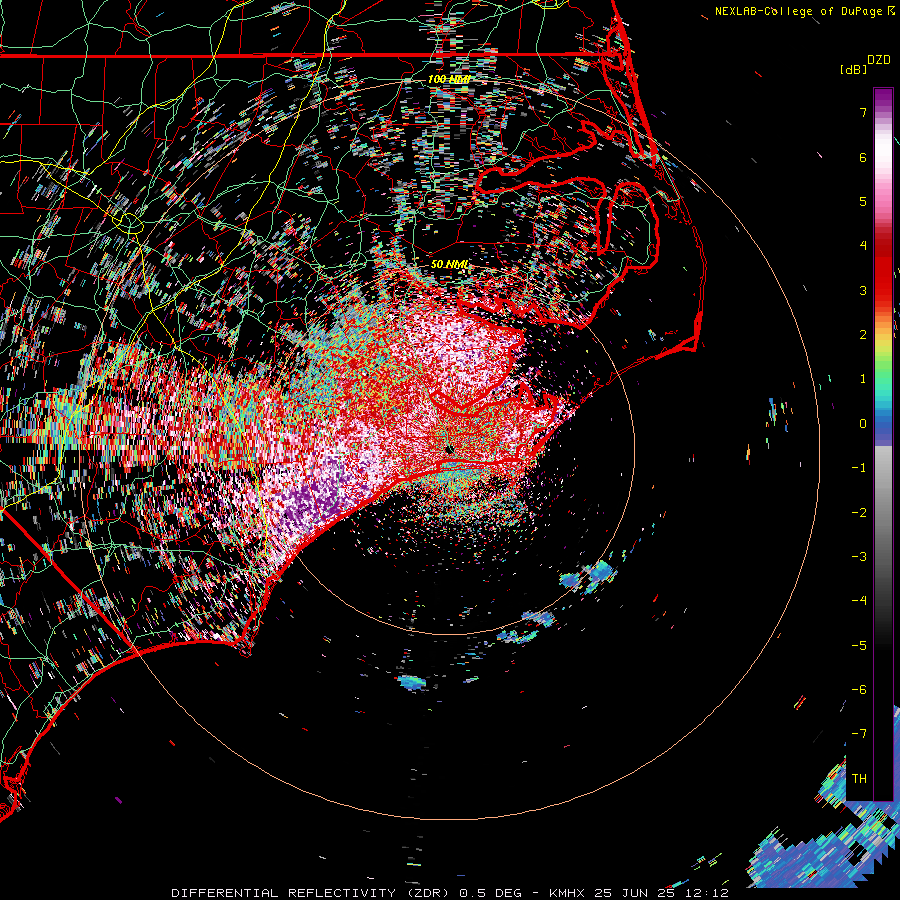
Task: Click the -1 value on color scale
Action: click(859, 468)
